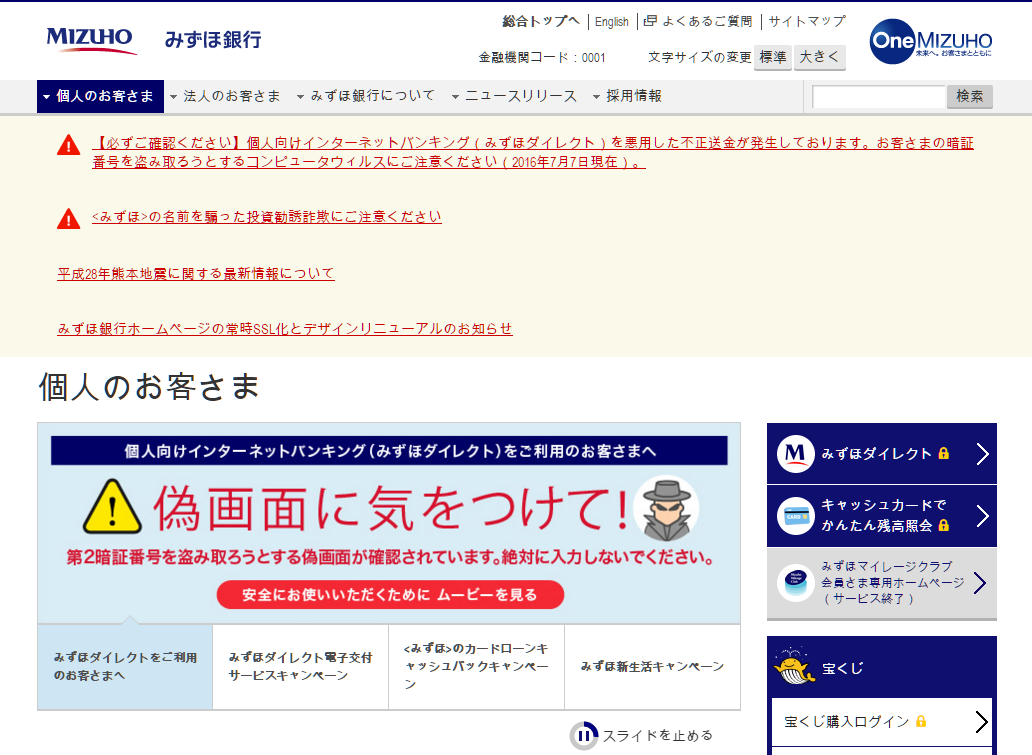Pause the slideshow with the pause icon
Image resolution: width=1032 pixels, height=755 pixels.
click(584, 736)
